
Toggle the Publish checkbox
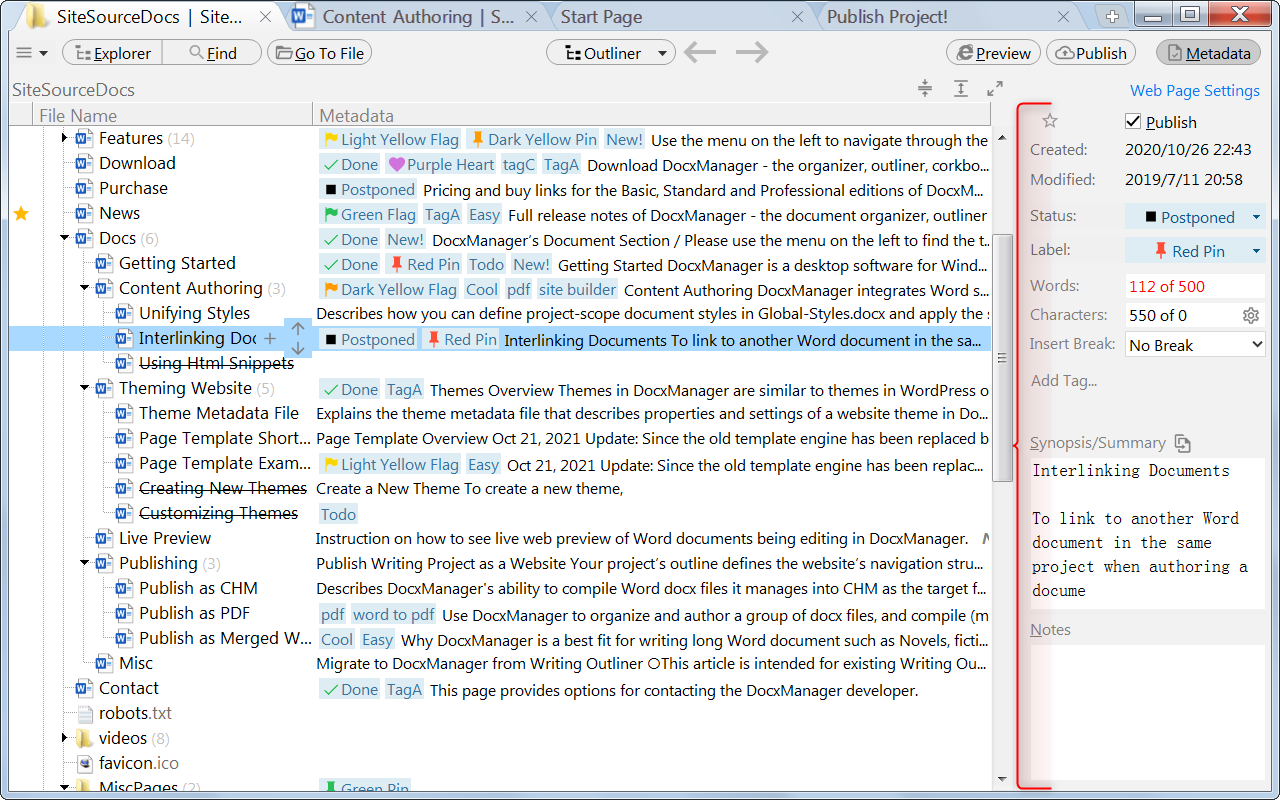[x=1133, y=122]
